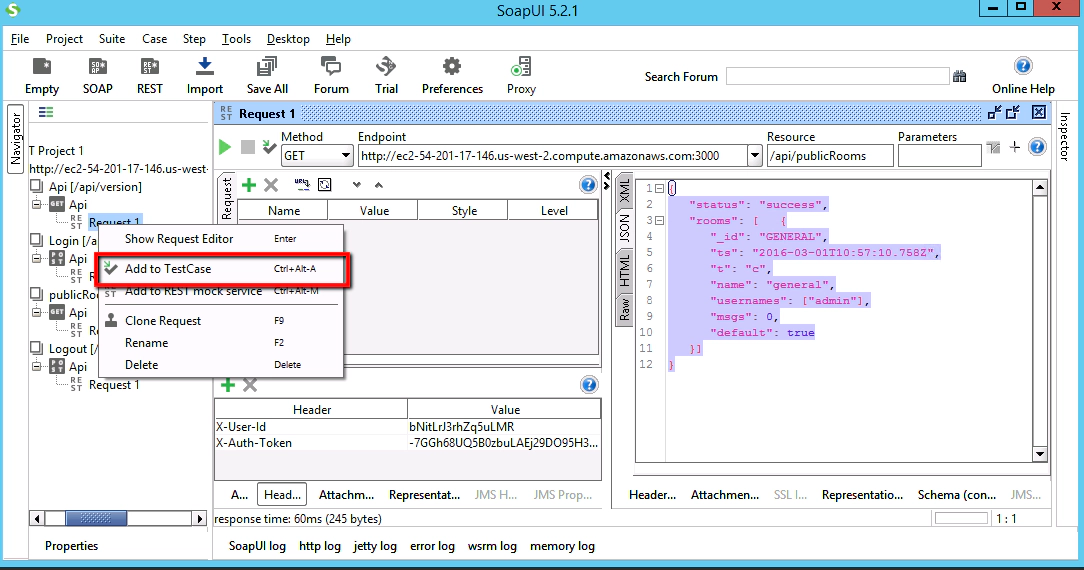
Task: Add parameter with plus beside Parameters field
Action: click(1015, 146)
